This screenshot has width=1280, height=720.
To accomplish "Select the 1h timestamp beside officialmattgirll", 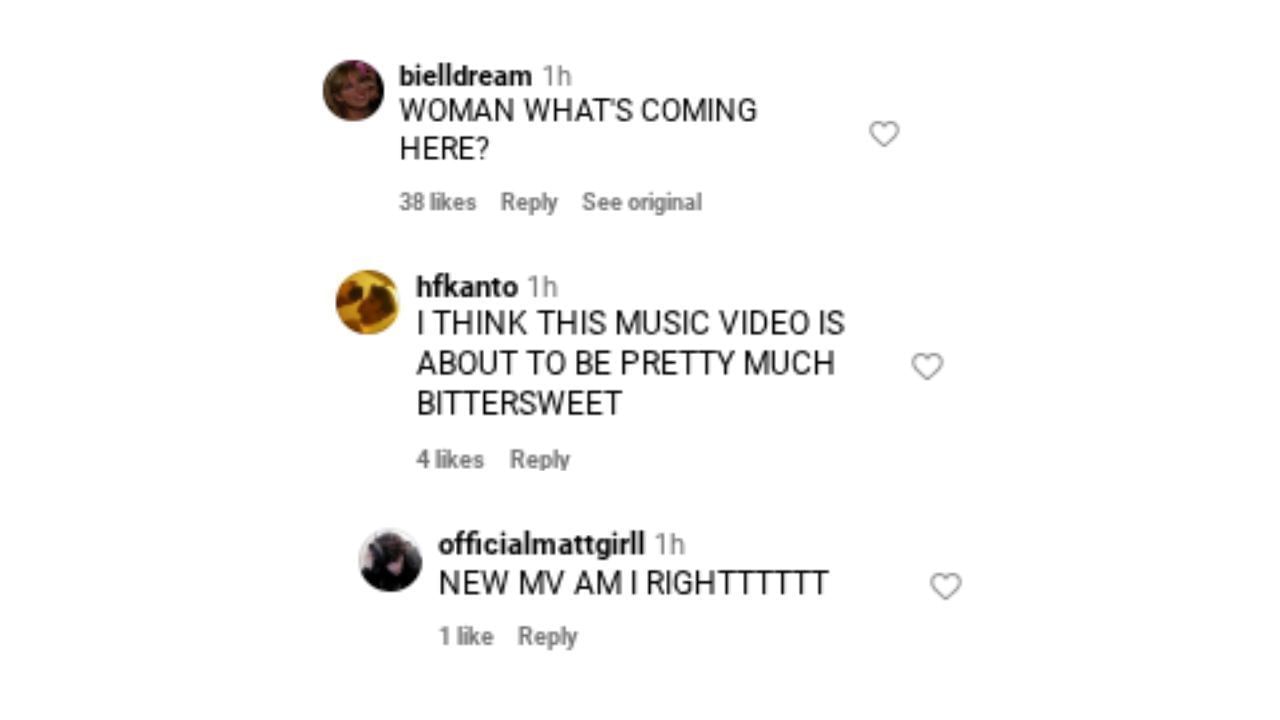I will 670,545.
